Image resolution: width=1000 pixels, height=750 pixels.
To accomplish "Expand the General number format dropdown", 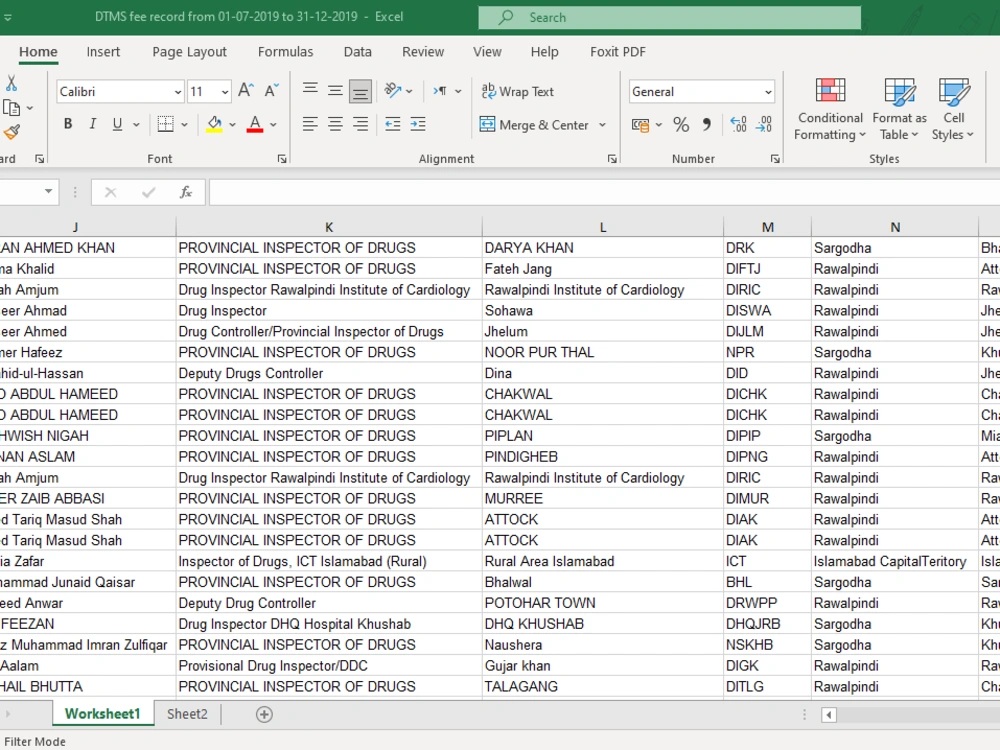I will point(766,91).
